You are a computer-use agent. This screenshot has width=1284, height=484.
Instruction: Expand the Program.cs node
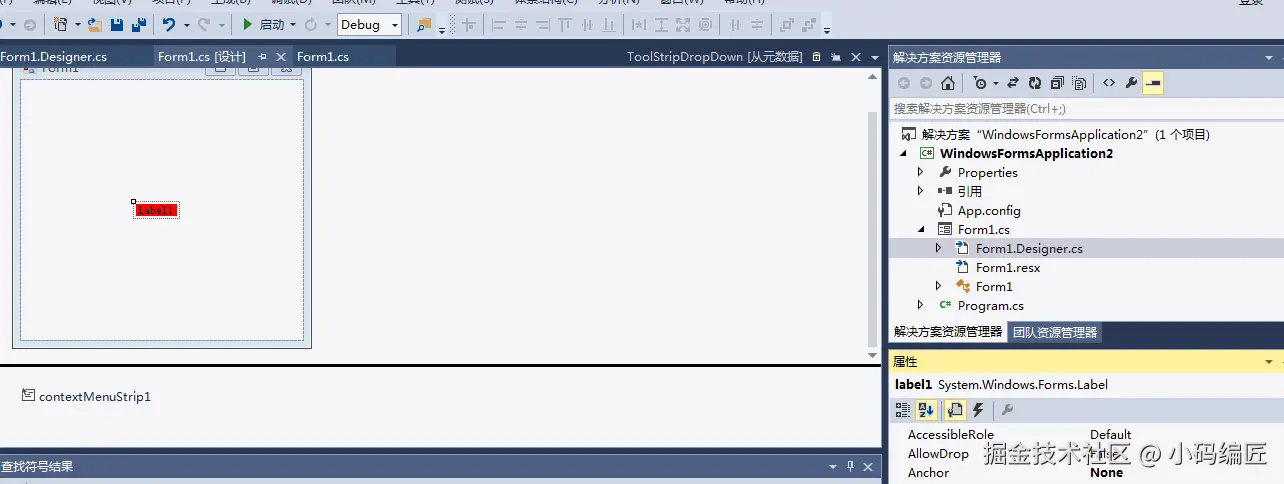point(921,305)
